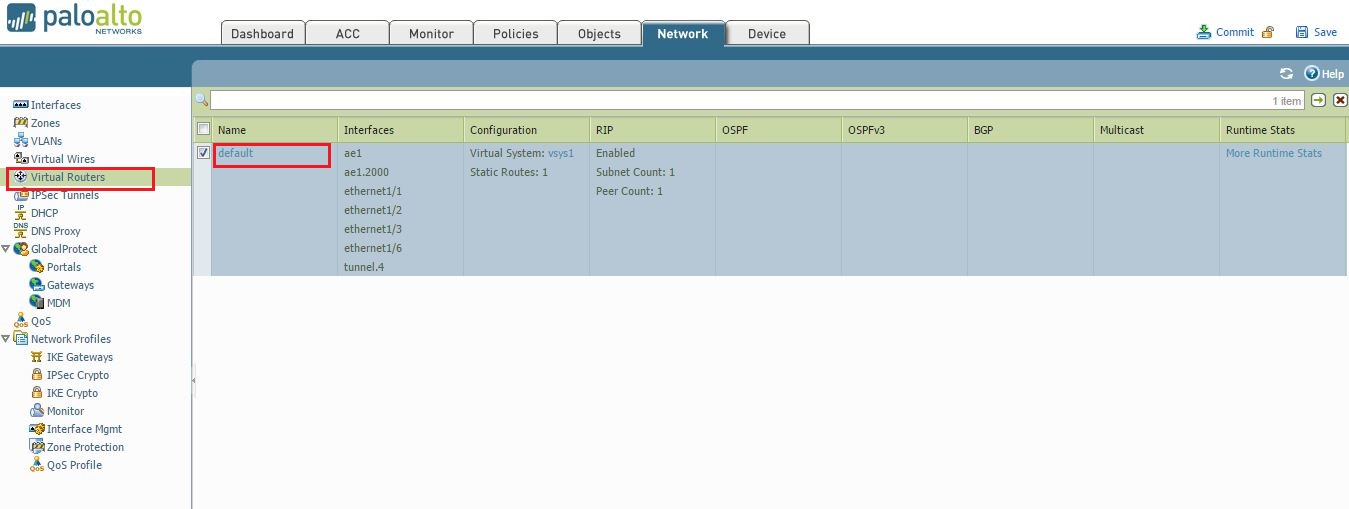
Task: Click the IPSec Crypto lock icon
Action: [x=37, y=375]
